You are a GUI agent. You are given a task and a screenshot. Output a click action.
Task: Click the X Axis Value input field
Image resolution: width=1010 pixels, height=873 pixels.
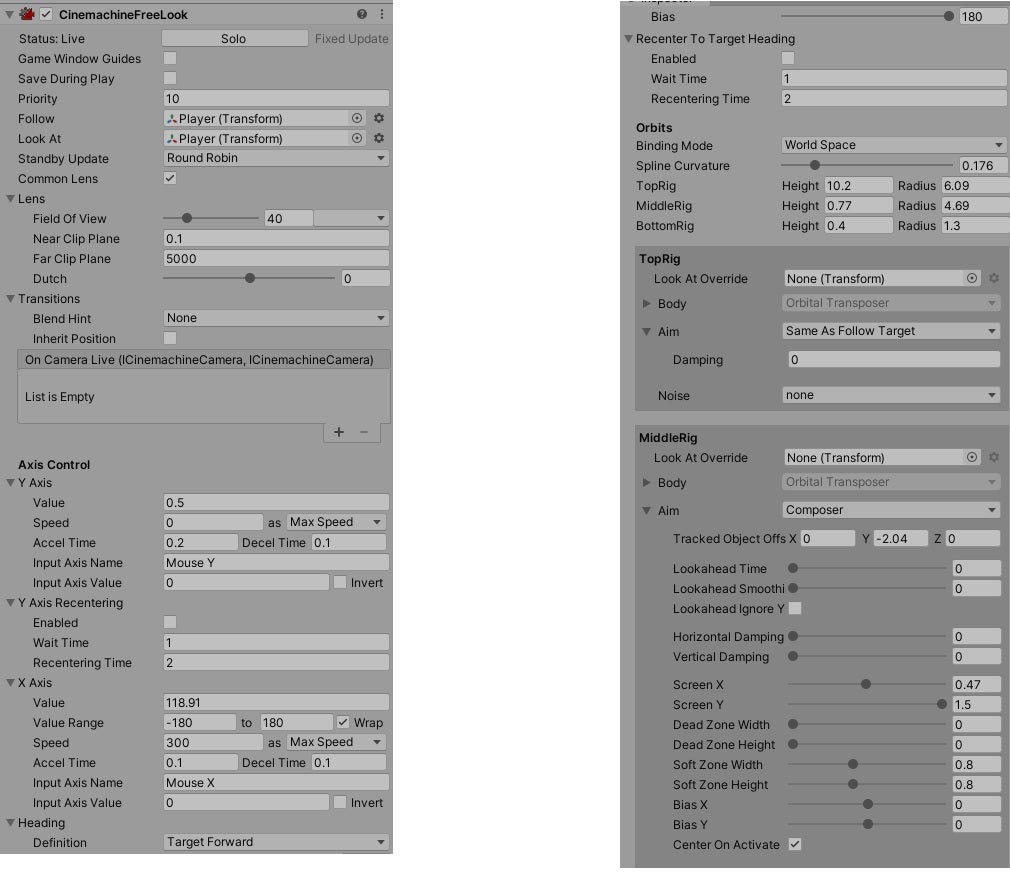pos(275,702)
